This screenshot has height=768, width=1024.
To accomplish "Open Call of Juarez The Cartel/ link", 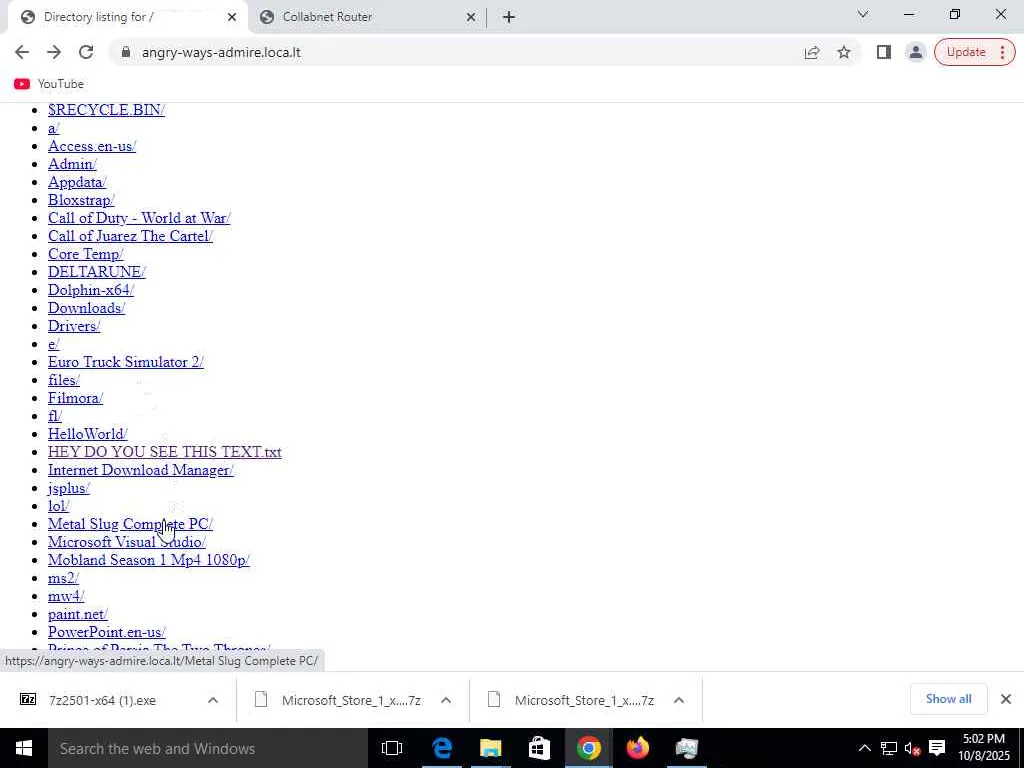I will pos(130,236).
